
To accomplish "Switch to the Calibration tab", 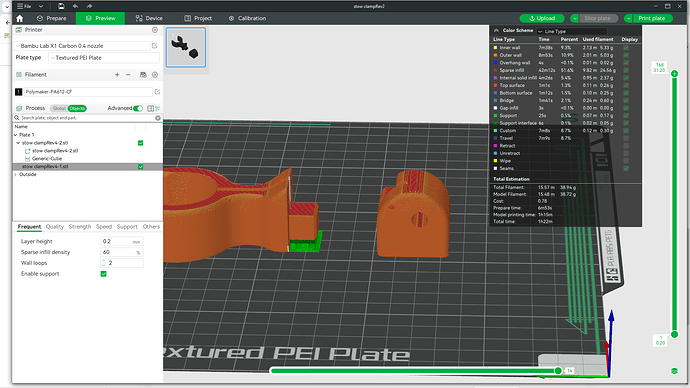I will [247, 18].
